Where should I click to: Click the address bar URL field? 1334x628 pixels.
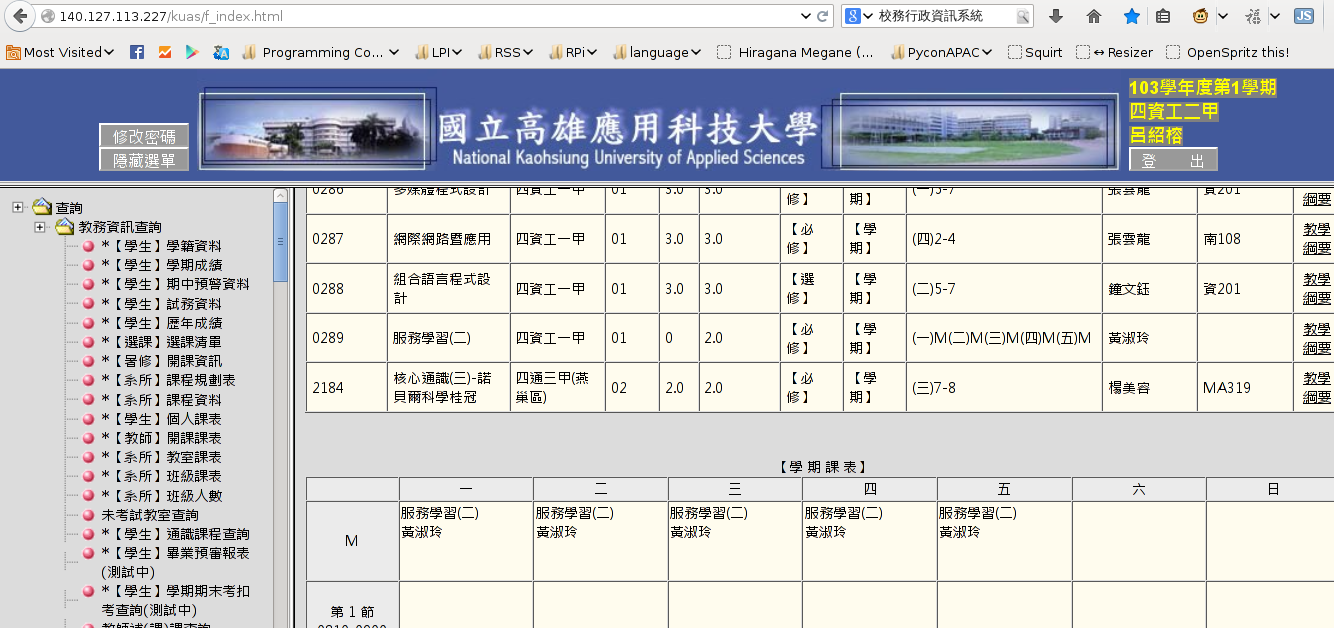coord(420,16)
